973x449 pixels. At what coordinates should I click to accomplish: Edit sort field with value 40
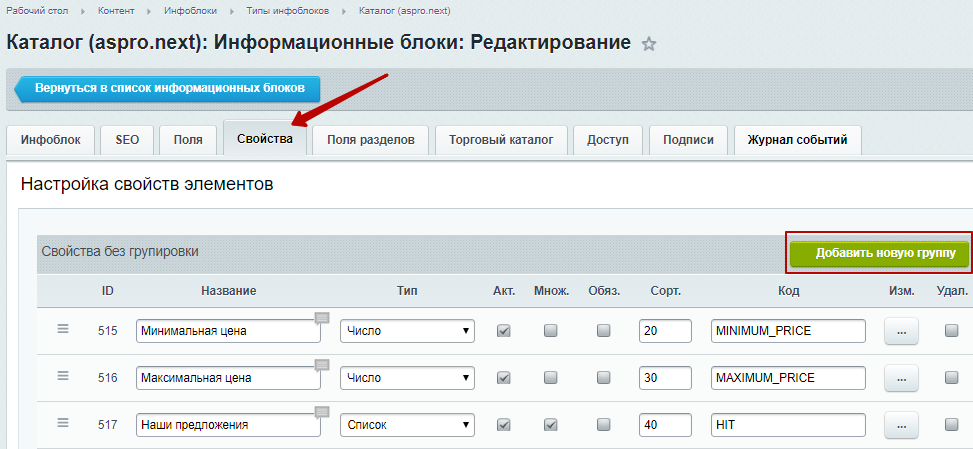click(x=665, y=425)
